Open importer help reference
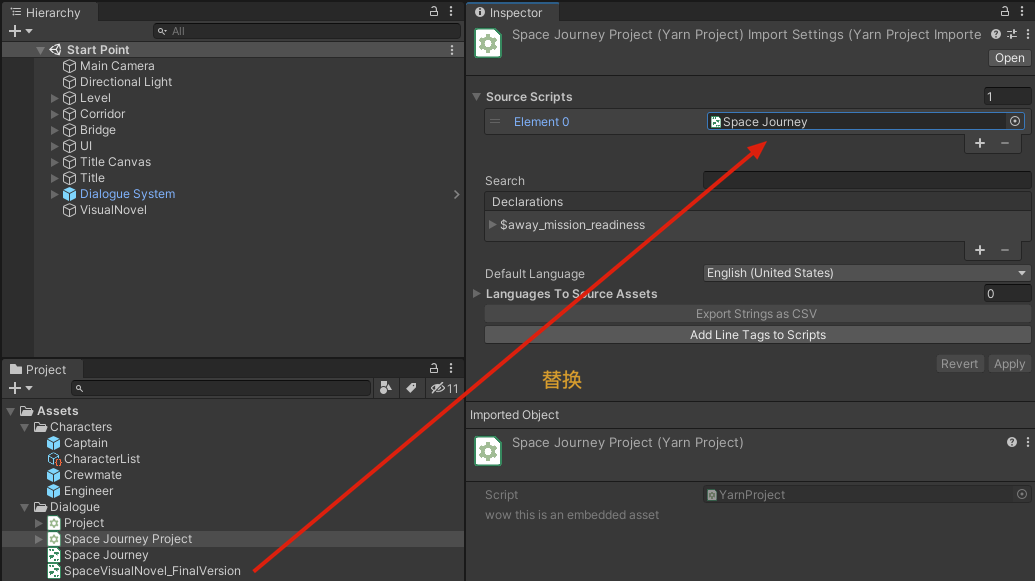Screen dimensions: 1035x581 click(x=995, y=34)
